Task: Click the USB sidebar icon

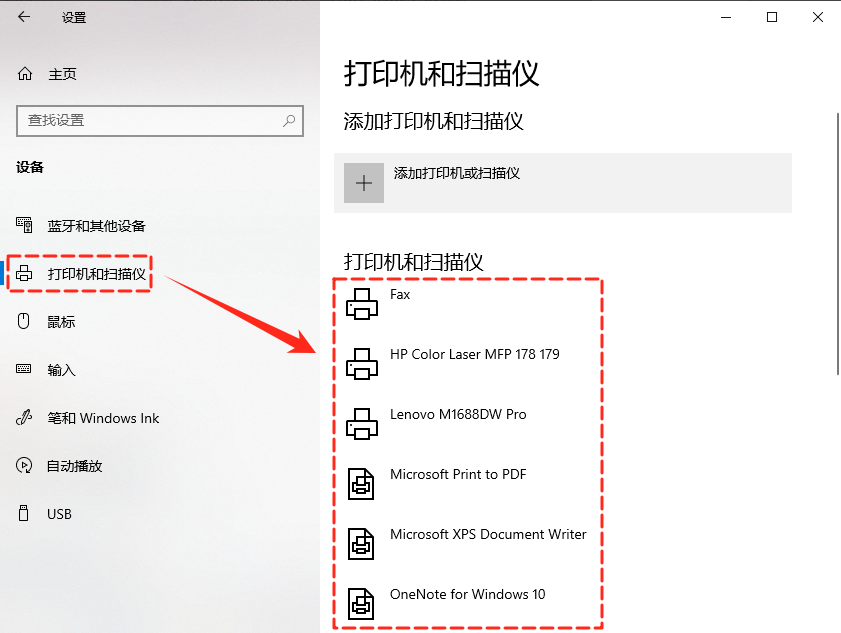Action: (x=24, y=513)
